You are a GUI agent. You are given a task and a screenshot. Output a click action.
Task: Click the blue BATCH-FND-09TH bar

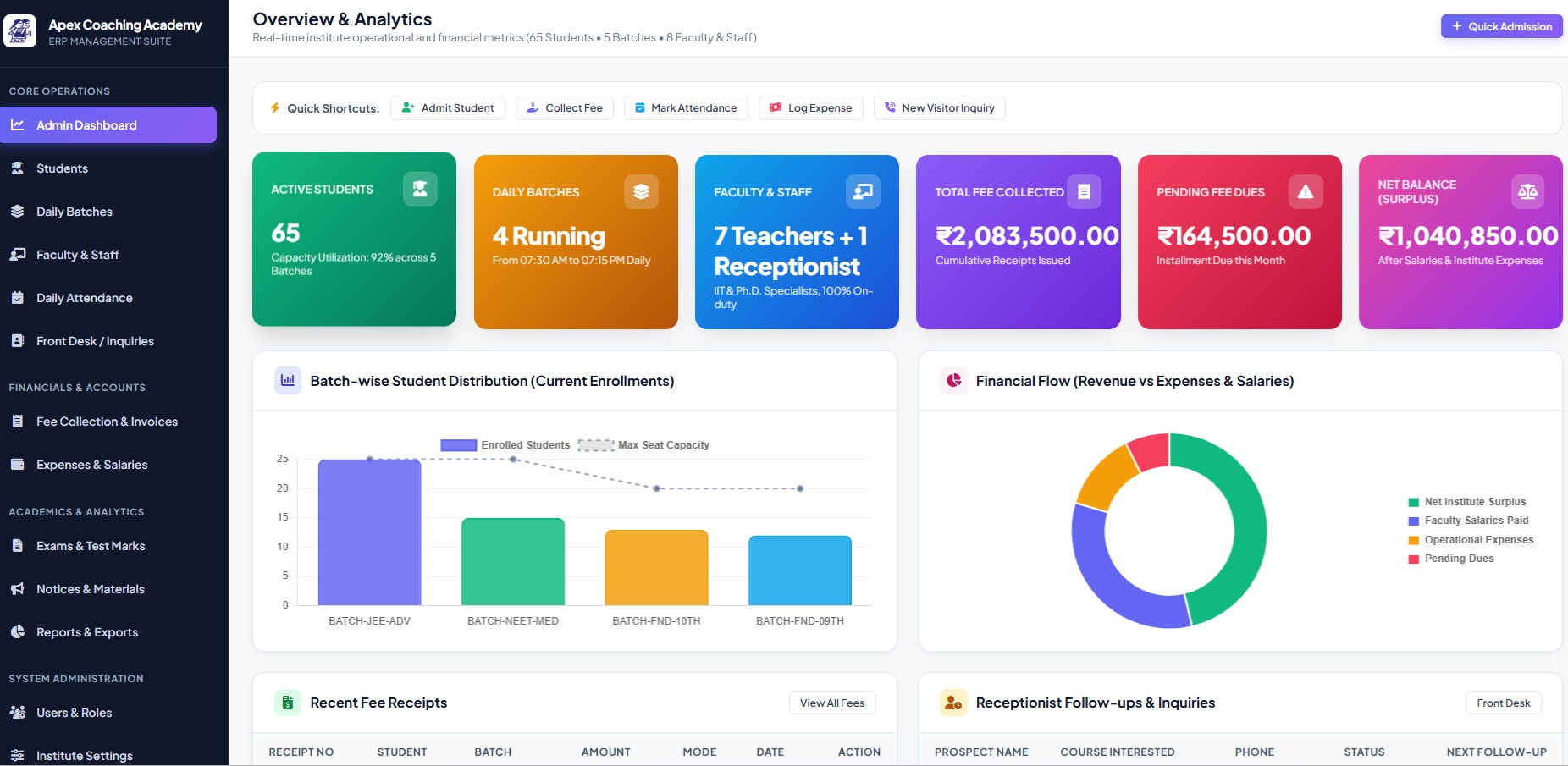tap(800, 570)
